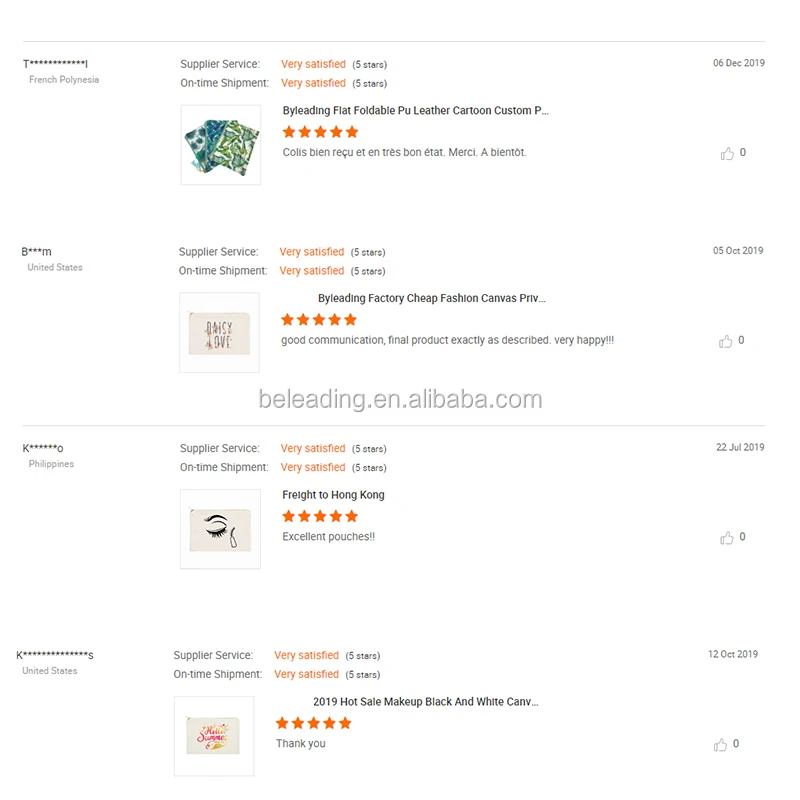Open 'Daisy Love' canvas bag thumbnail

coord(219,333)
